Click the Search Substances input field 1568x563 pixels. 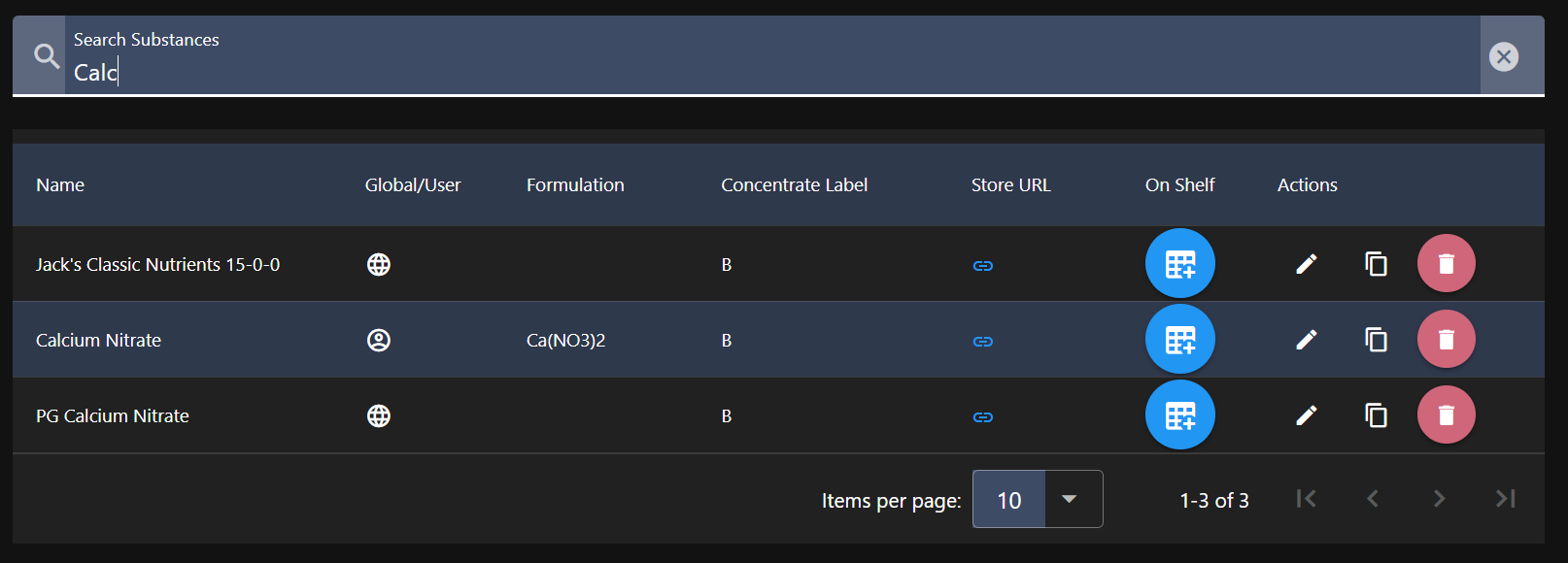point(767,72)
